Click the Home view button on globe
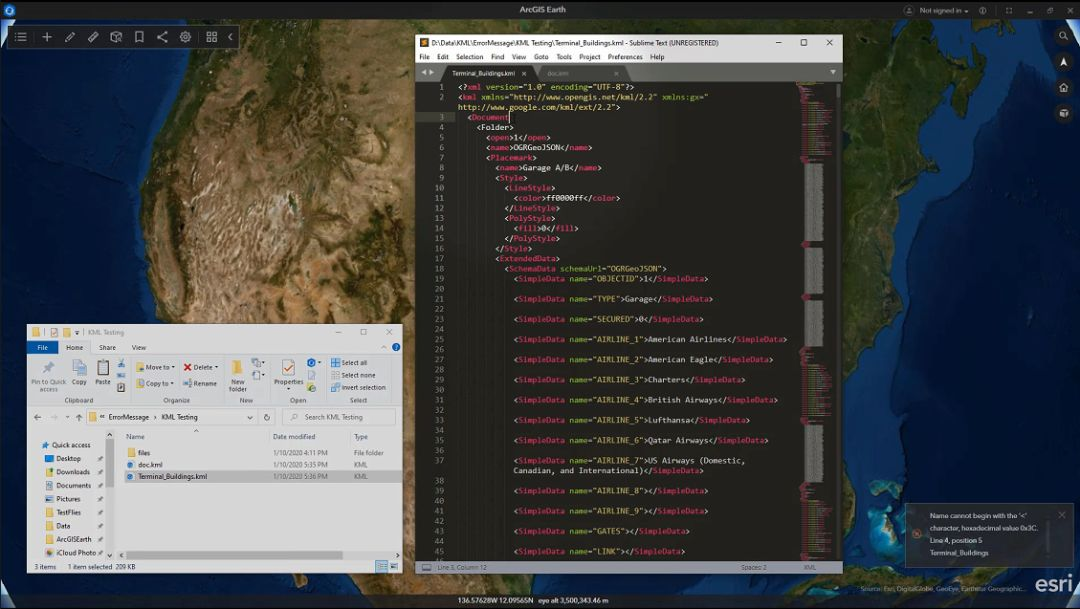 point(1064,87)
